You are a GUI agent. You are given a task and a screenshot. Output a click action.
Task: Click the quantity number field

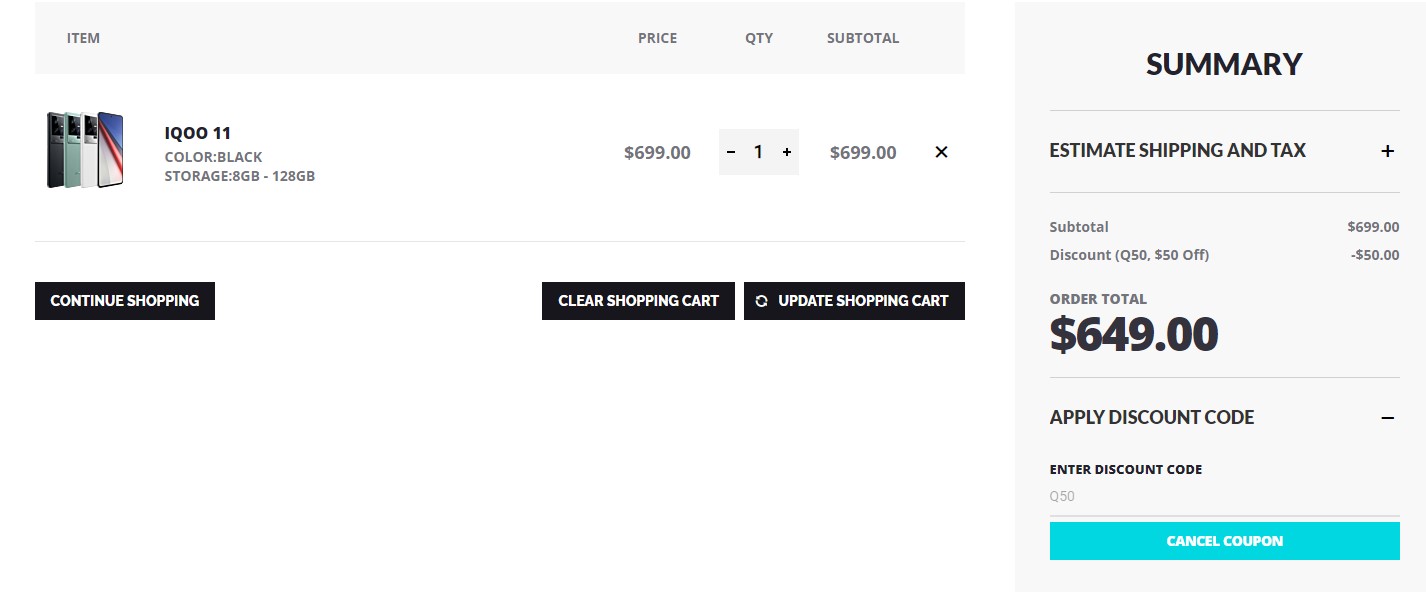[758, 152]
